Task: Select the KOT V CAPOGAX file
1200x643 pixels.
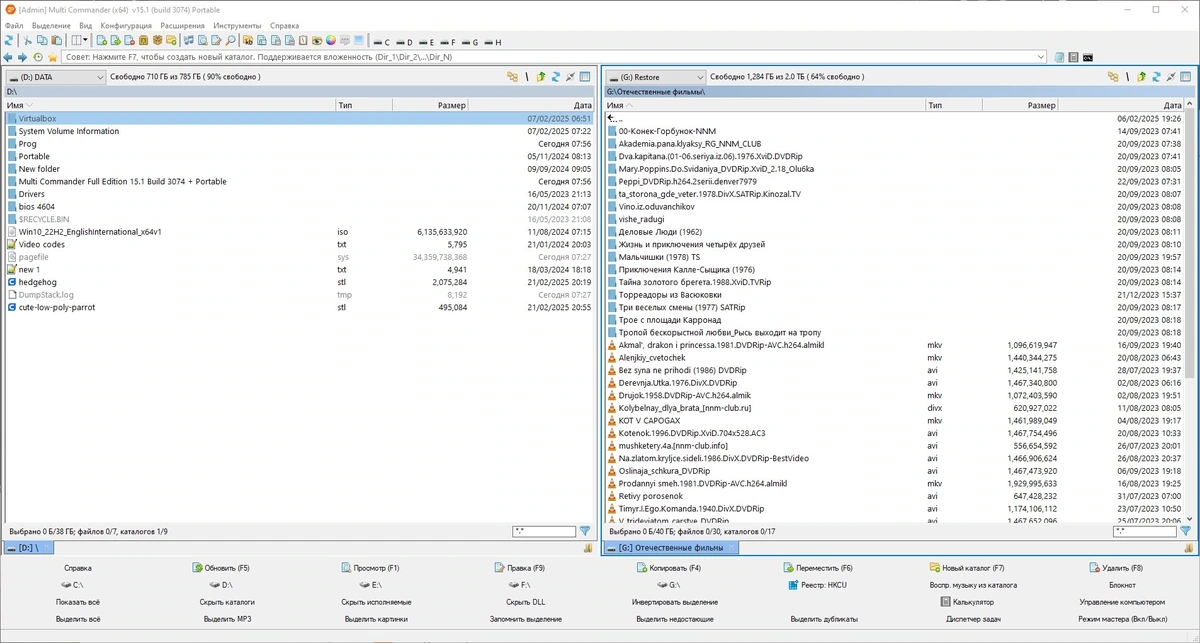Action: click(895, 420)
